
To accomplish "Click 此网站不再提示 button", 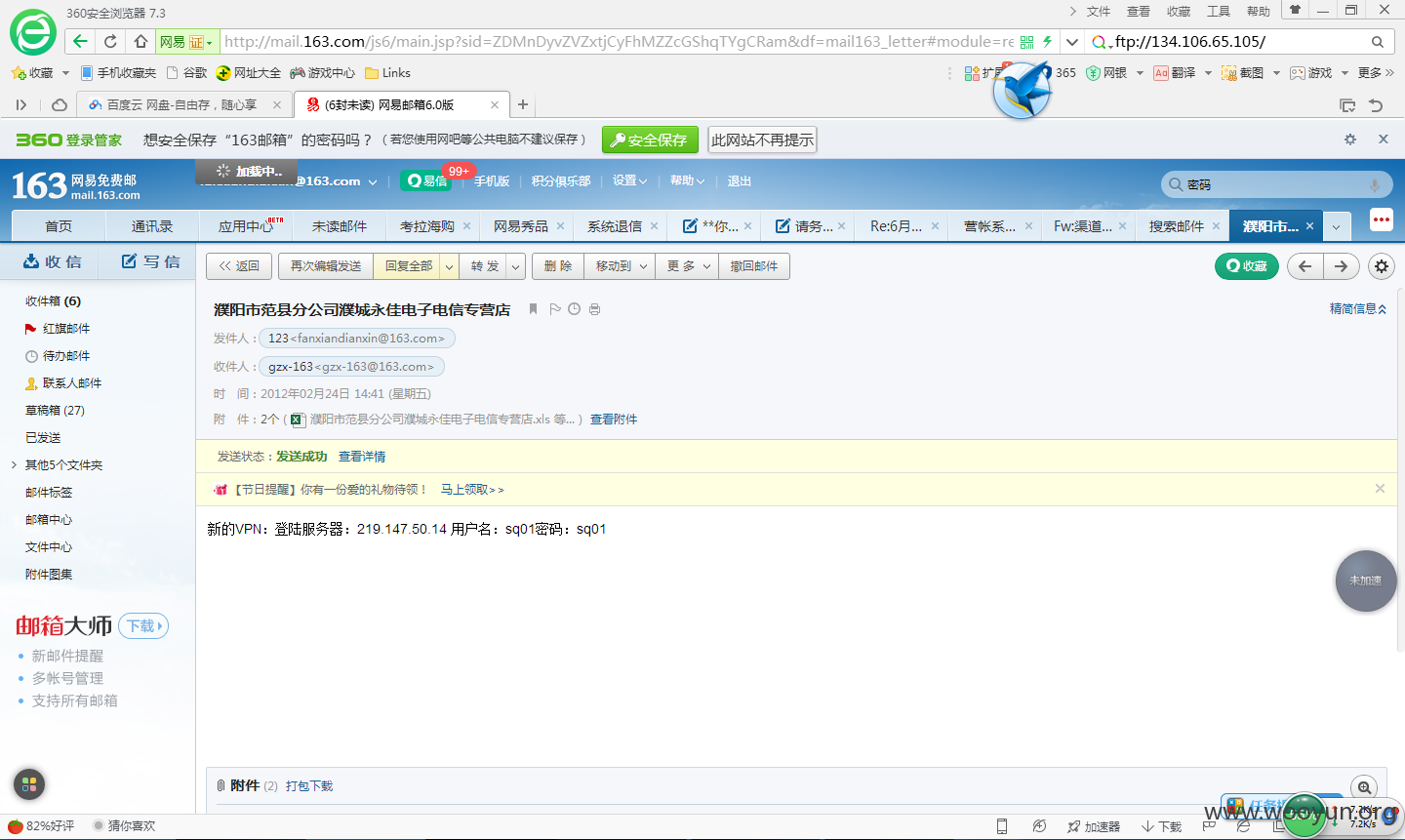I will [762, 140].
